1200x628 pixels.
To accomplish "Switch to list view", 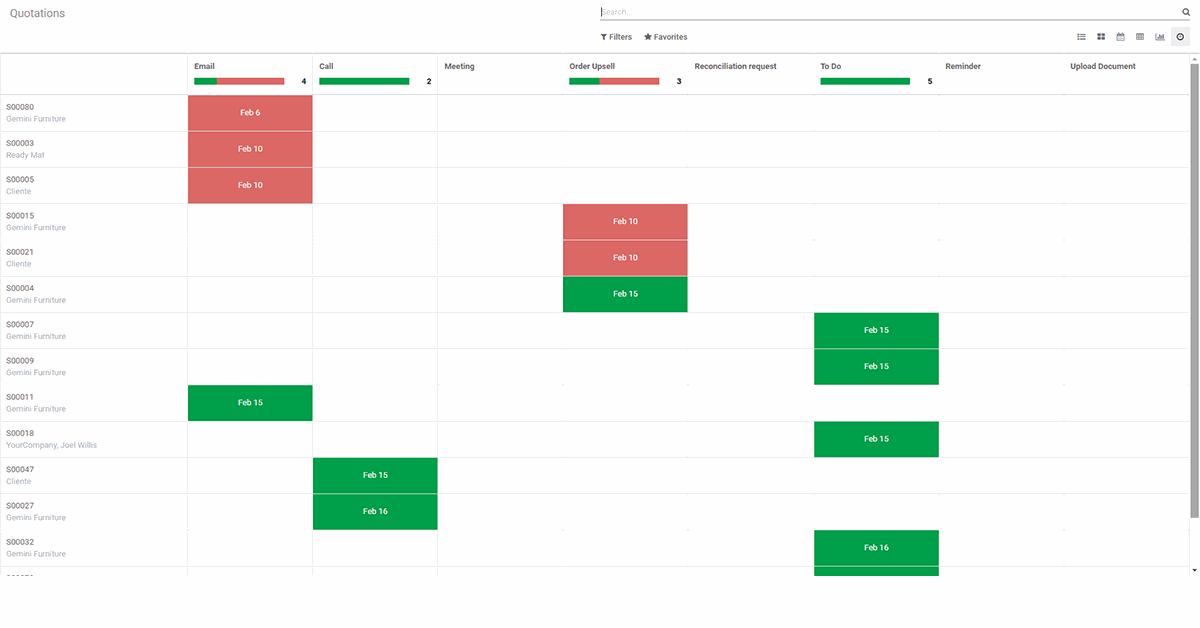I will click(x=1081, y=37).
